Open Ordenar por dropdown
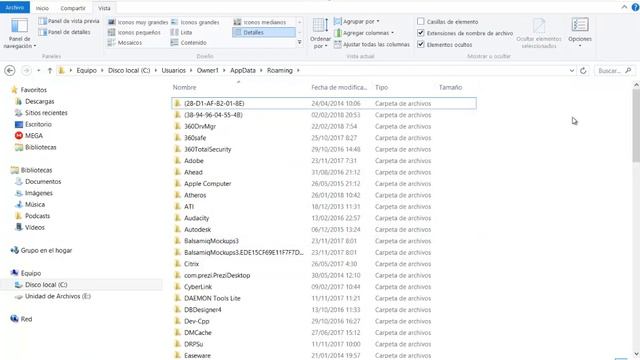640x360 pixels. tap(320, 34)
